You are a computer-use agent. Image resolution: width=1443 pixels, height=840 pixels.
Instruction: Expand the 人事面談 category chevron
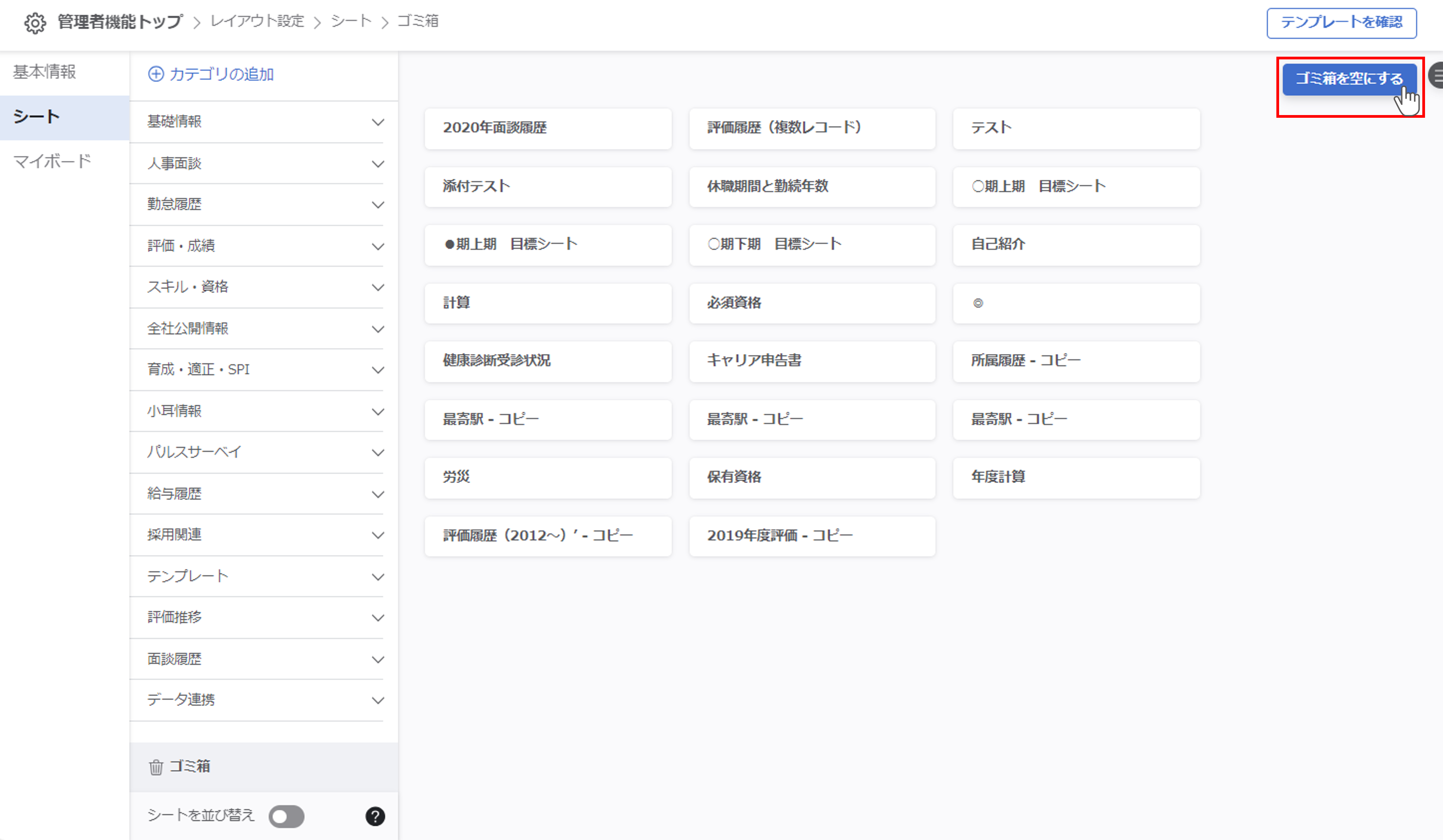[x=377, y=164]
